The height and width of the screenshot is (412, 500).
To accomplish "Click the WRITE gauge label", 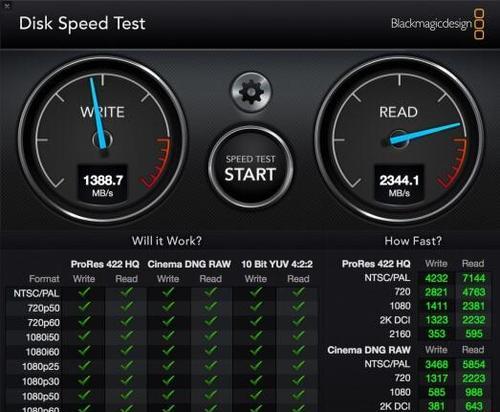I will pos(102,112).
